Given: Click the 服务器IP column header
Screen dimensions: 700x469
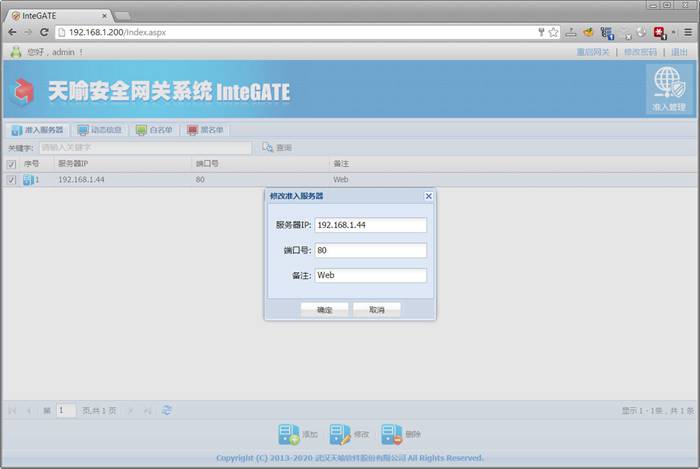Looking at the screenshot, I should coord(122,164).
